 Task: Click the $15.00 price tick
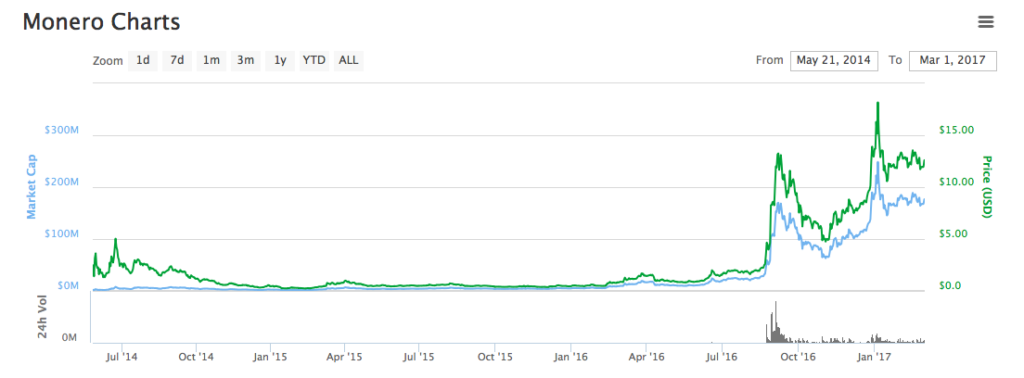click(x=956, y=130)
